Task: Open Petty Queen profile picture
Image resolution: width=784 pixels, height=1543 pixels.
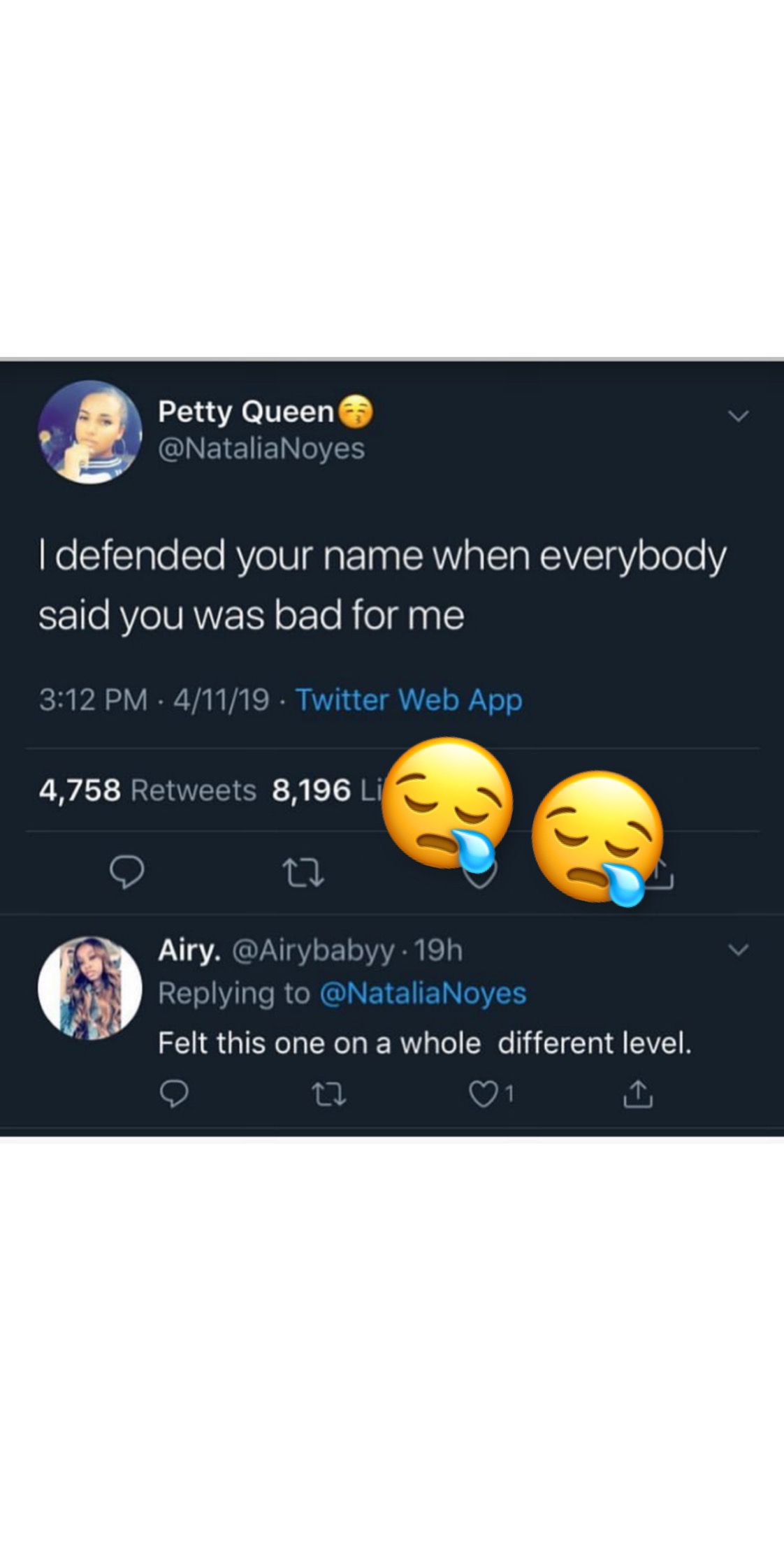Action: [x=90, y=432]
